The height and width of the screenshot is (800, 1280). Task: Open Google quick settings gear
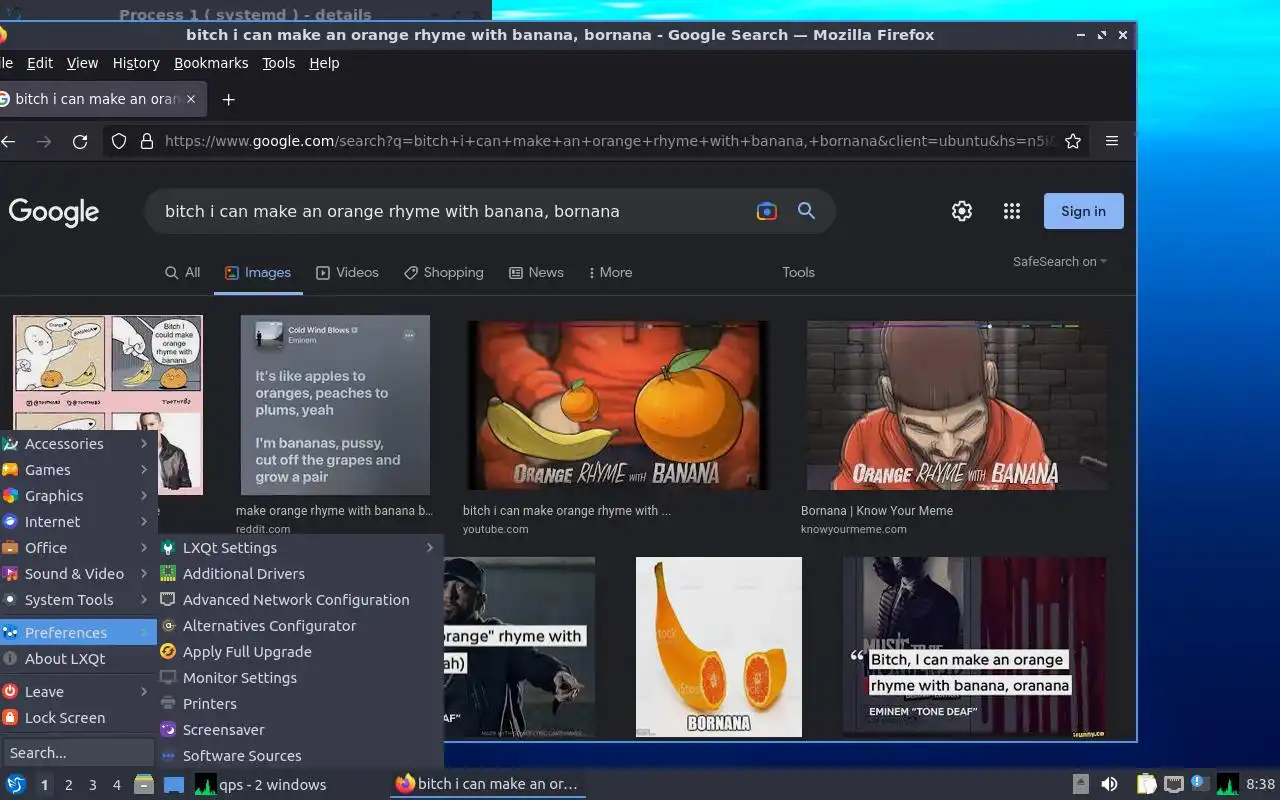tap(962, 211)
